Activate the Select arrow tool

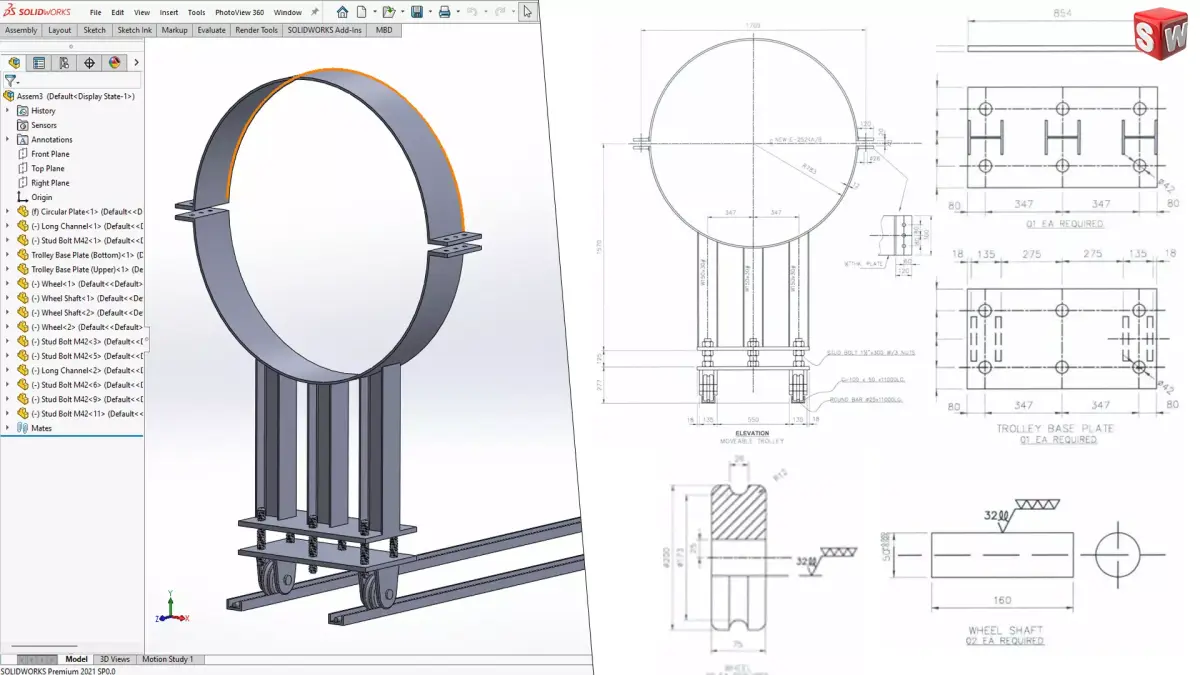click(527, 11)
